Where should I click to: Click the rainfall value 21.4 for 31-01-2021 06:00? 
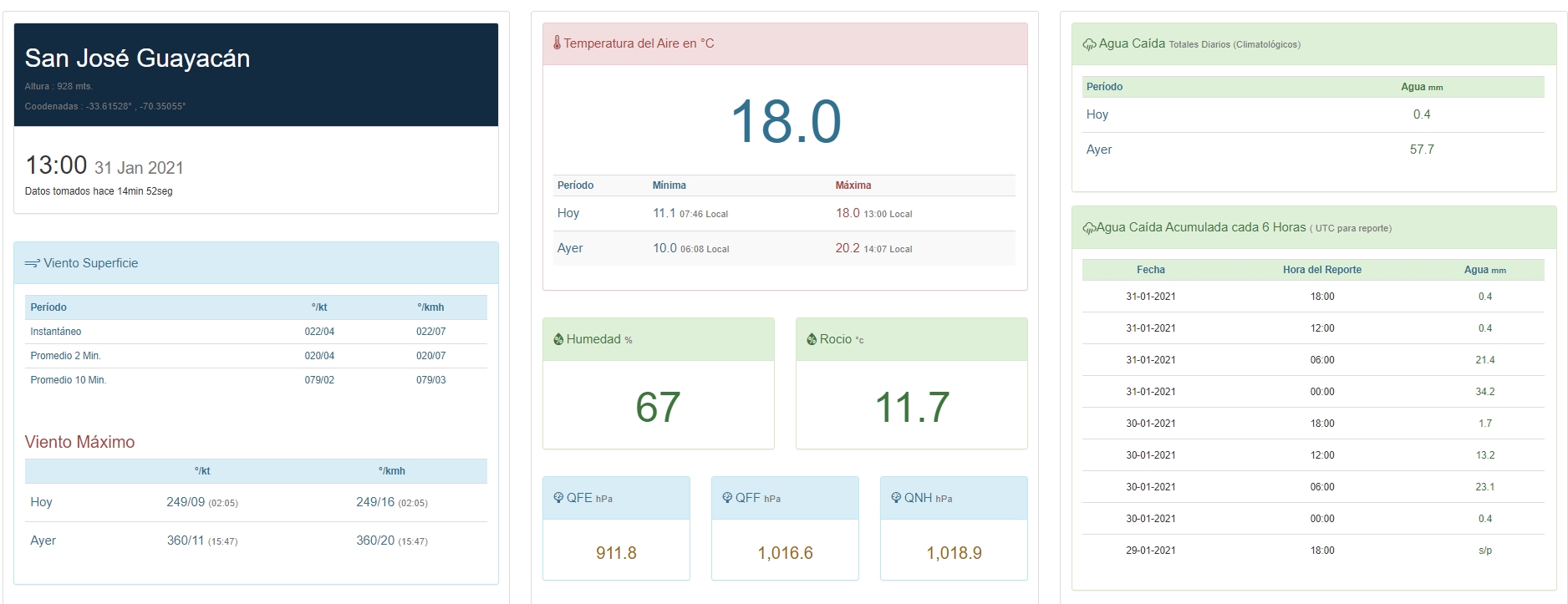pos(1485,360)
